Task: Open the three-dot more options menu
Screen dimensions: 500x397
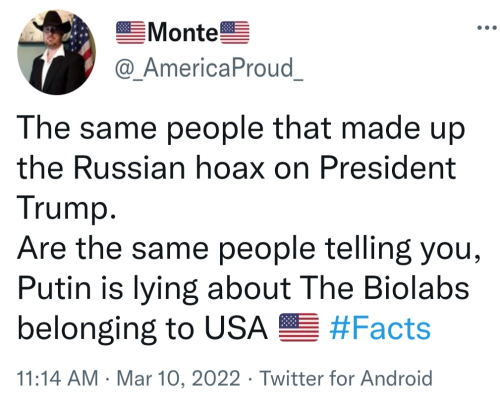Action: [x=487, y=28]
